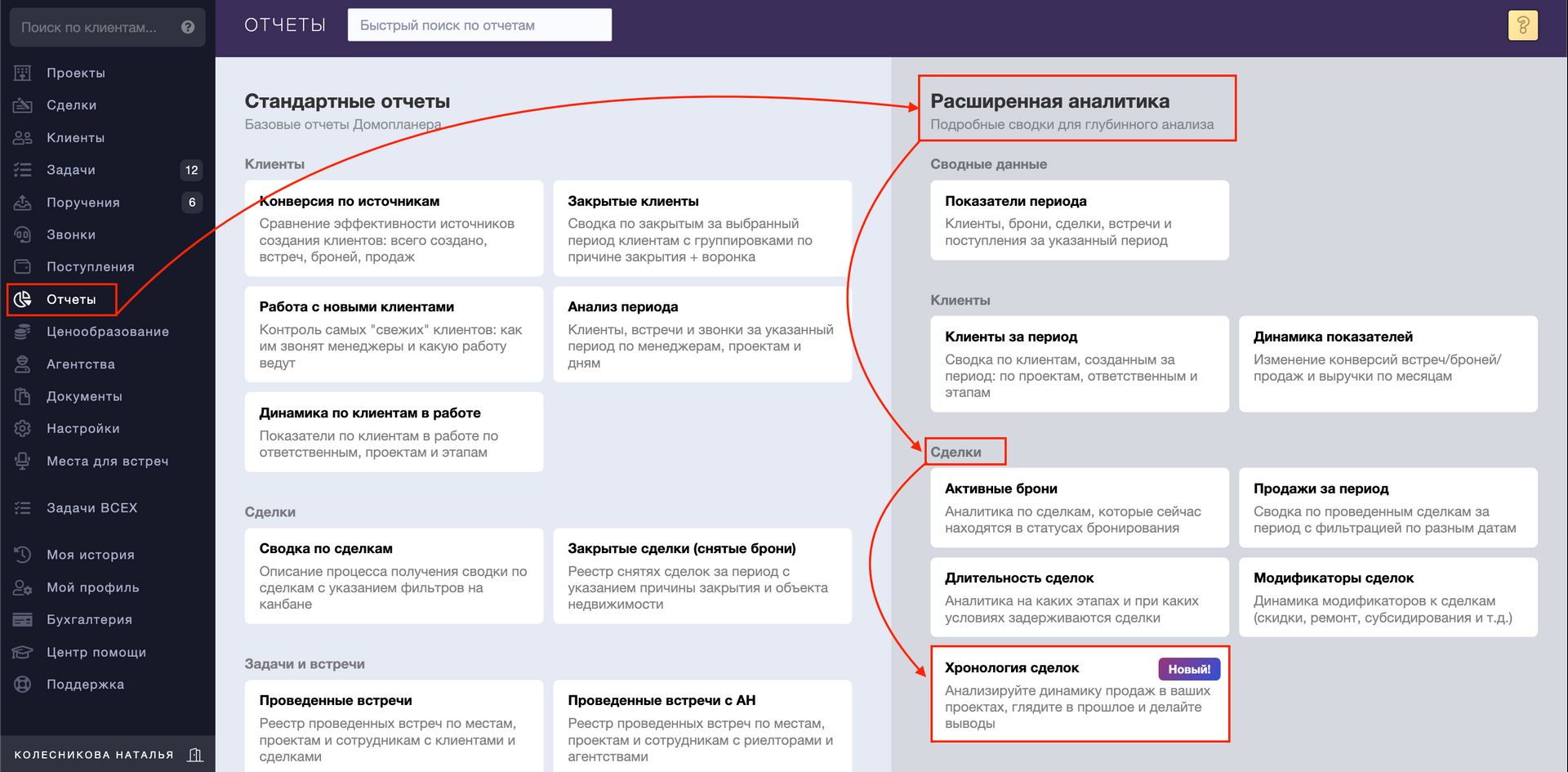Click the Задачи и встречи section label
Viewport: 1568px width, 772px height.
coord(305,664)
